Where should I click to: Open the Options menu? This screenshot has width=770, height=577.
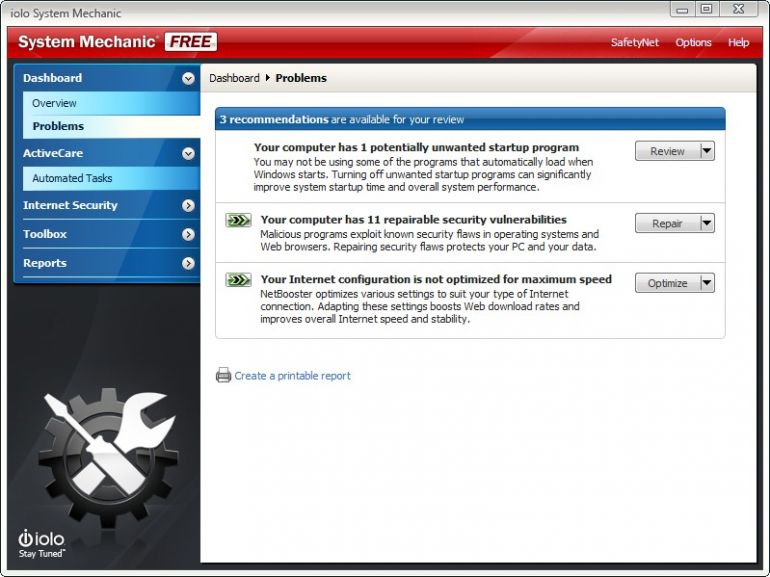coord(693,43)
